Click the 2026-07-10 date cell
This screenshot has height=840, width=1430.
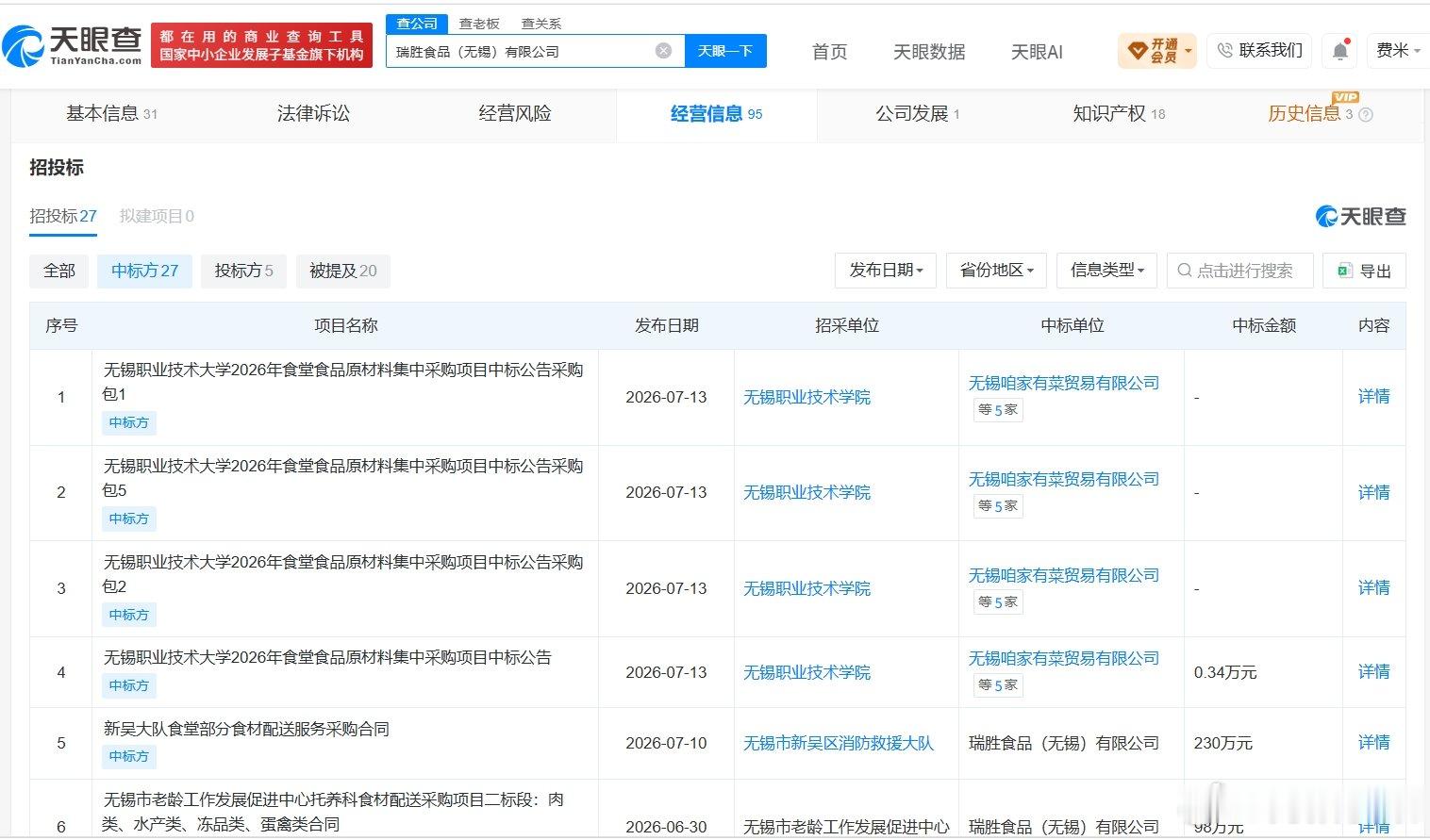pos(666,744)
